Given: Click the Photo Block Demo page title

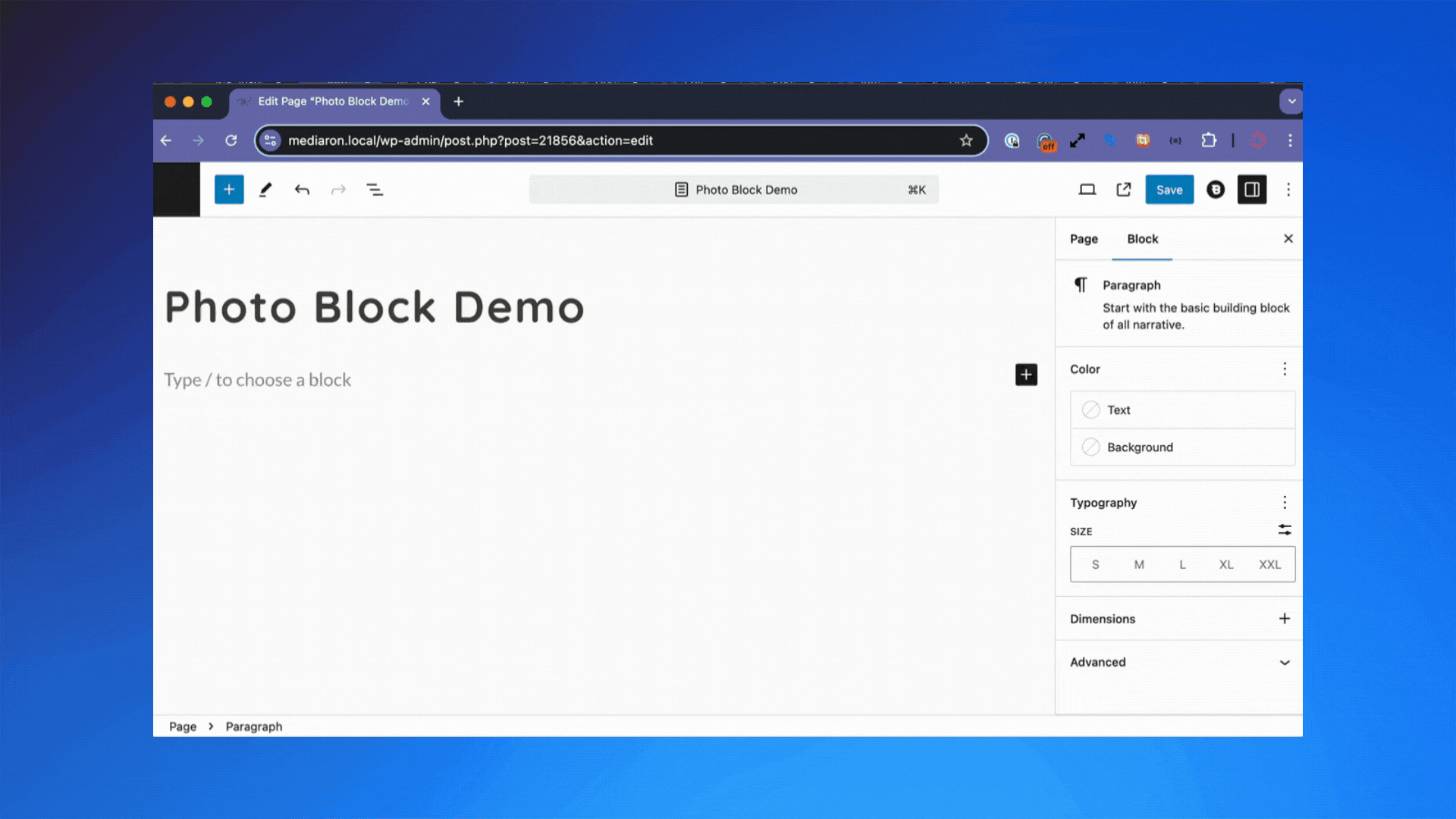Looking at the screenshot, I should (375, 308).
